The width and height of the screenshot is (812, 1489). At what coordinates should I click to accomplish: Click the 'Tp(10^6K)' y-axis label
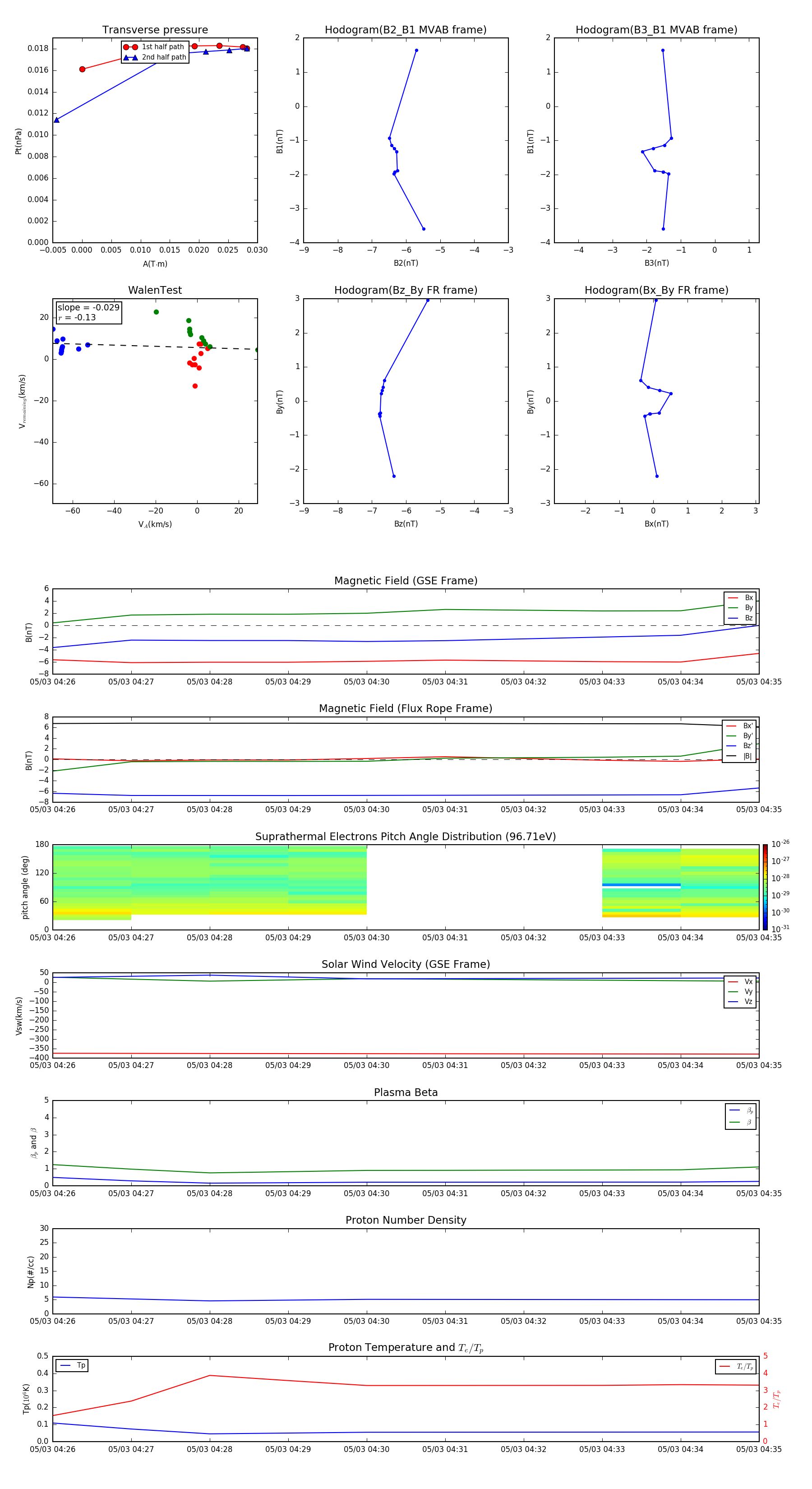27,1399
